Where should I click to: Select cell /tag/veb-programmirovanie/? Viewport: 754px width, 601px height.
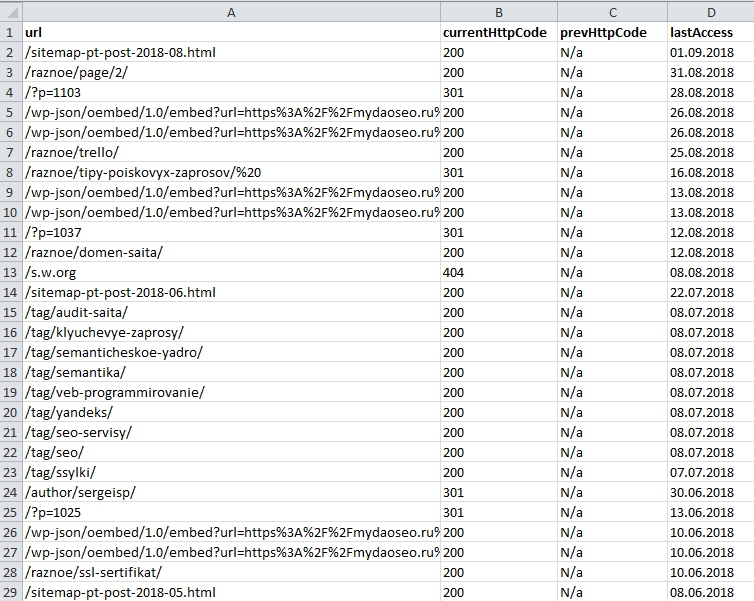231,392
